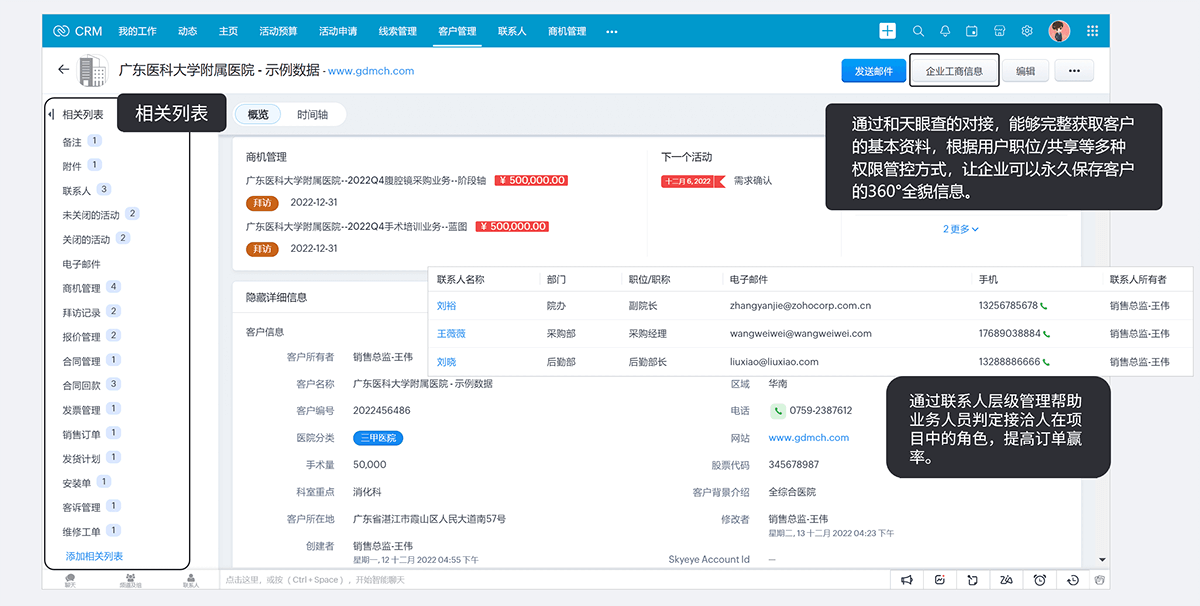
Task: Select 拜访记录 in related list
Action: (81, 312)
